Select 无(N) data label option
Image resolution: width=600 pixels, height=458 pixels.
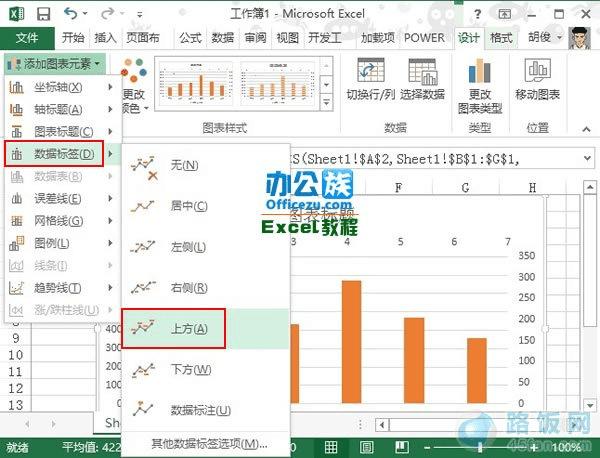point(205,165)
